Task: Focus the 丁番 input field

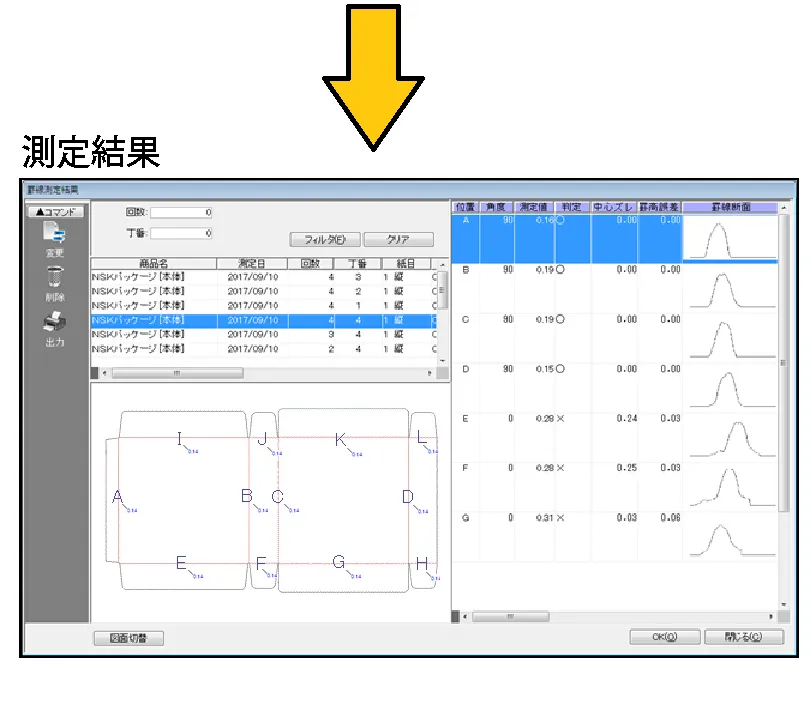Action: tap(181, 233)
